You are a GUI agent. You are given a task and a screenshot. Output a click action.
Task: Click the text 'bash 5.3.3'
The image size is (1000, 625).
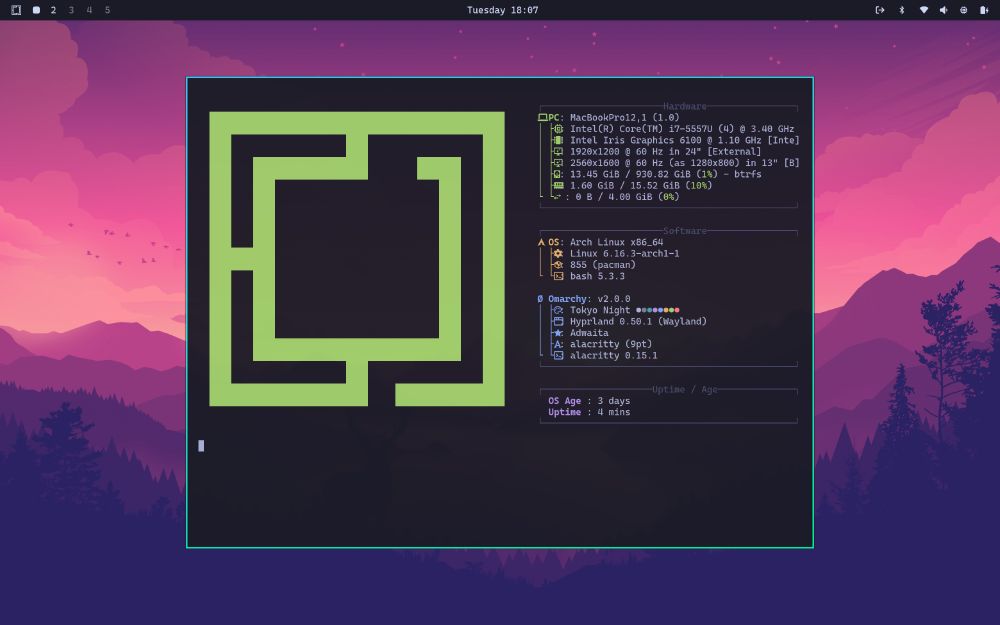tap(598, 276)
